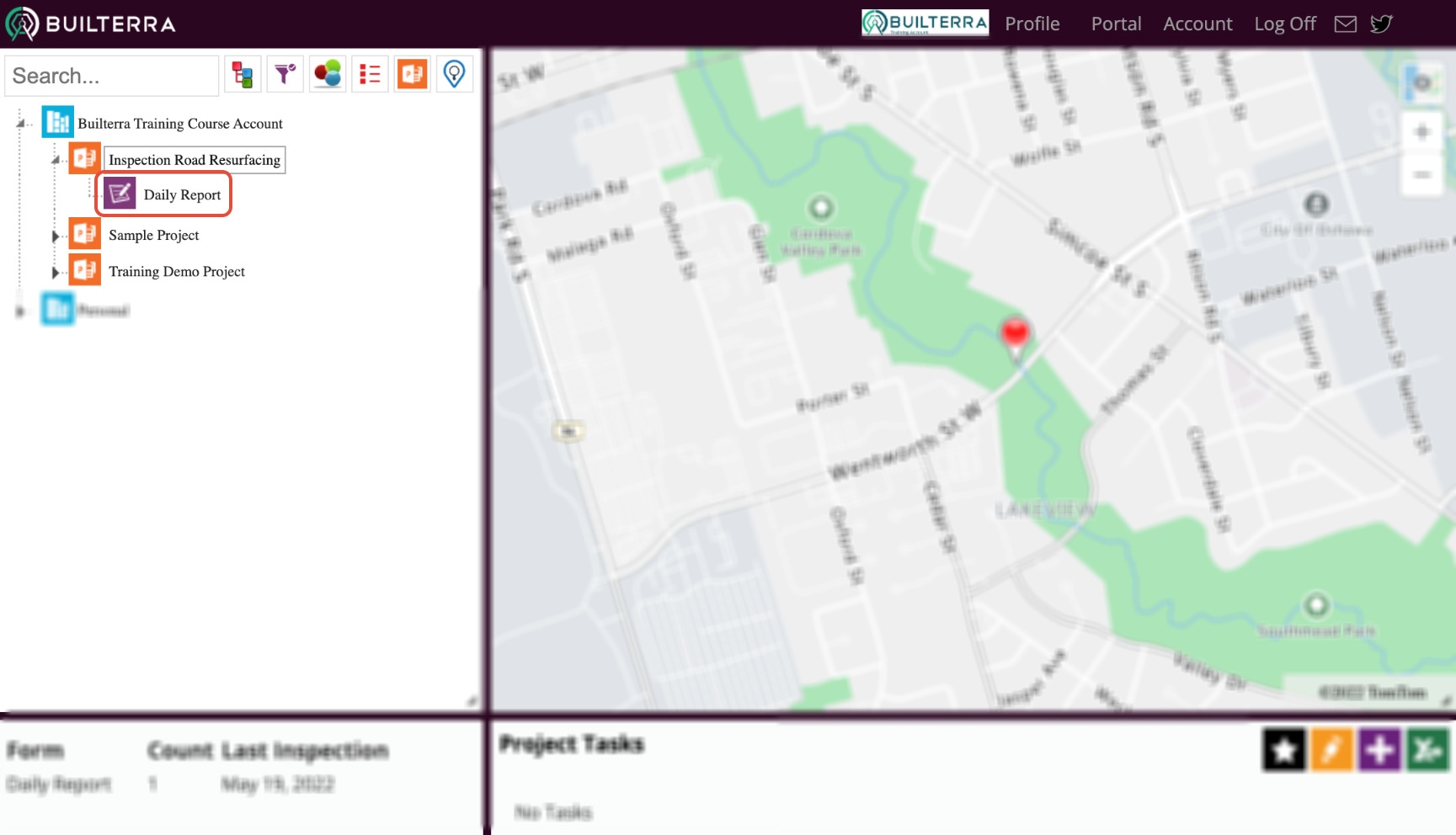Viewport: 1456px width, 835px height.
Task: Click the Southmead Park marker
Action: coord(1316,604)
